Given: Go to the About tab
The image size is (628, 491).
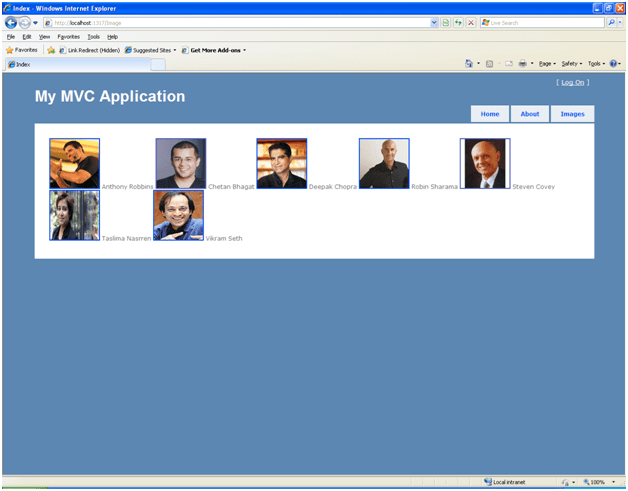Looking at the screenshot, I should coord(530,114).
